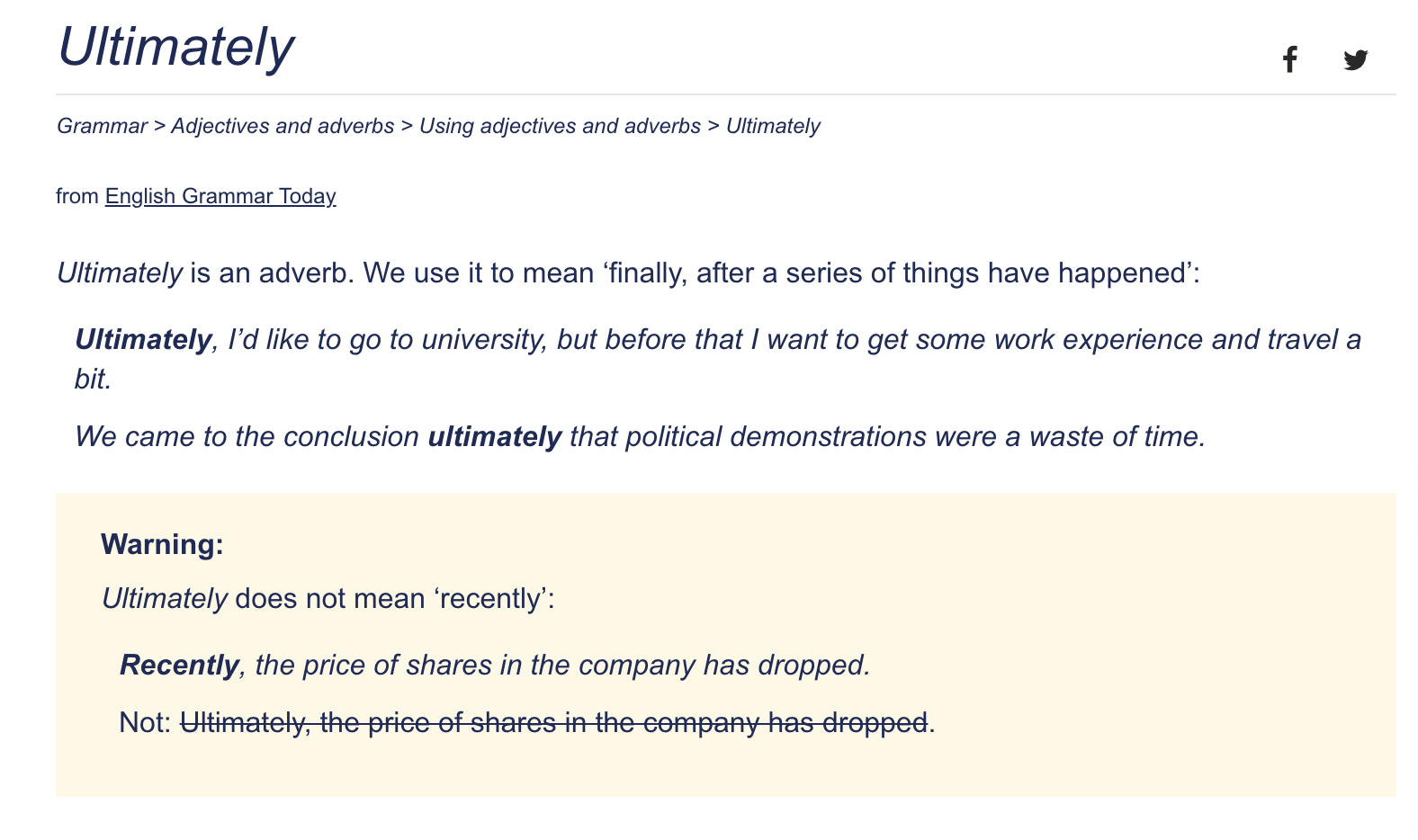1418x840 pixels.
Task: Navigate to Using adjectives and adverbs
Action: point(561,126)
